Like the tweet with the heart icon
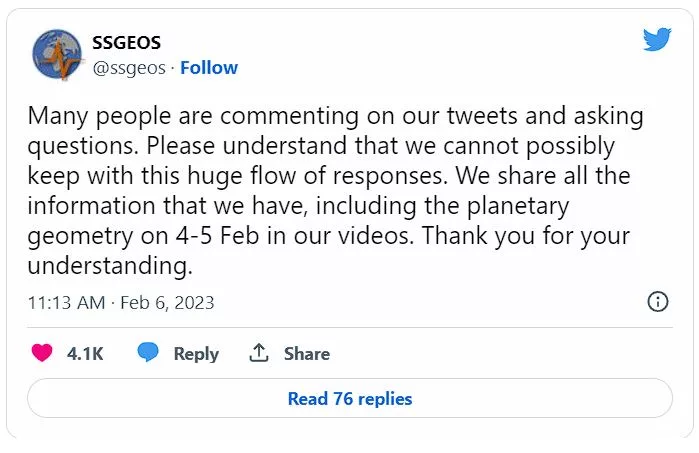The image size is (699, 453). point(42,353)
